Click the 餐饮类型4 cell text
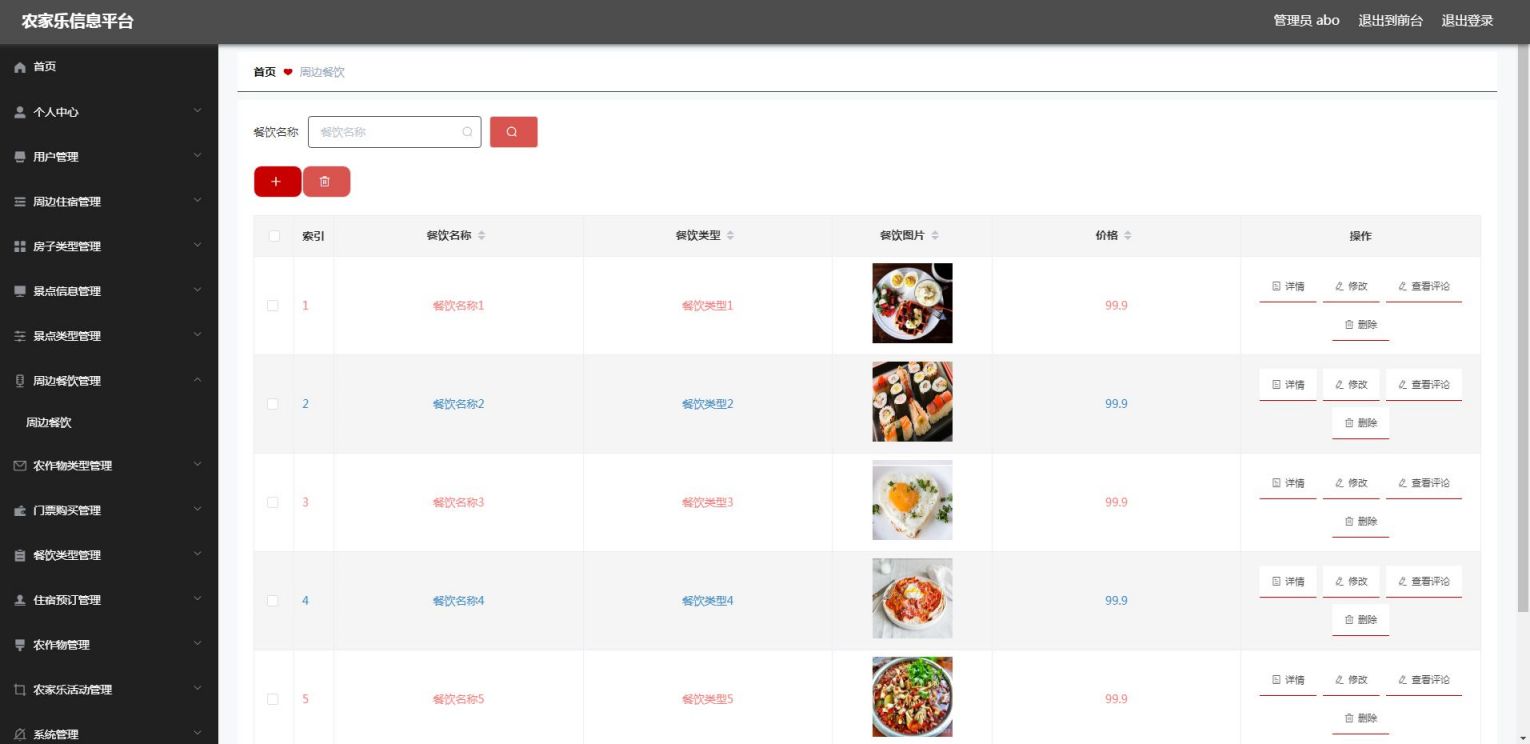This screenshot has height=744, width=1530. click(x=708, y=601)
